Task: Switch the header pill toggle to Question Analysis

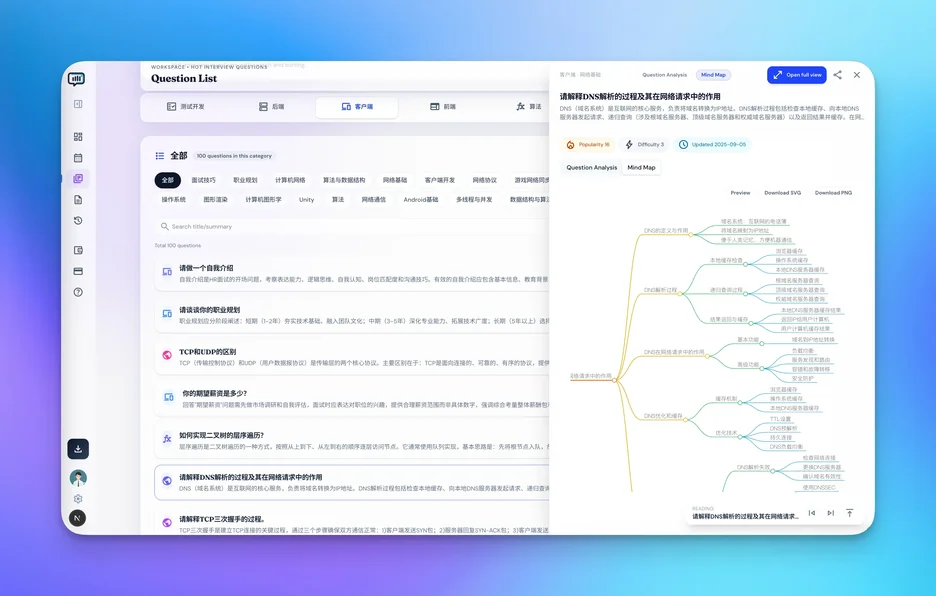Action: click(x=665, y=74)
